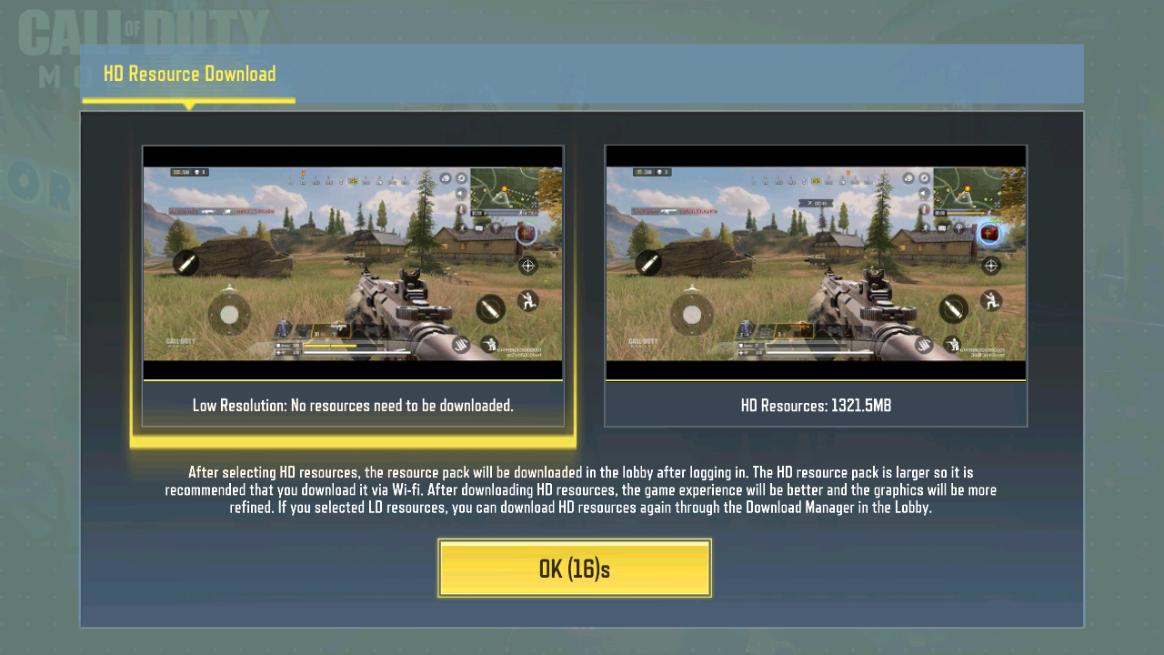Tap glowing red skill icon in HD preview

click(x=990, y=234)
